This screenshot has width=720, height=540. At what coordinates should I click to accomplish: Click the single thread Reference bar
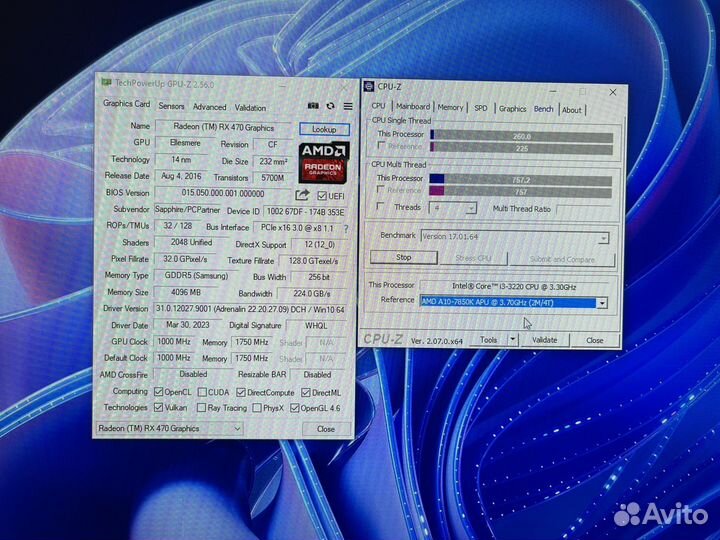522,148
